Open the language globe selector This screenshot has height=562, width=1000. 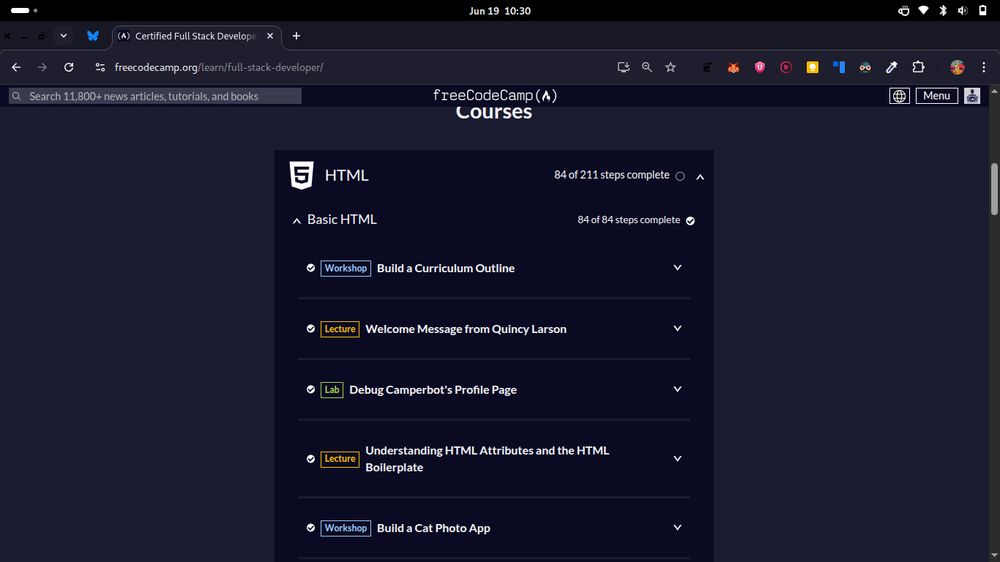(x=899, y=96)
